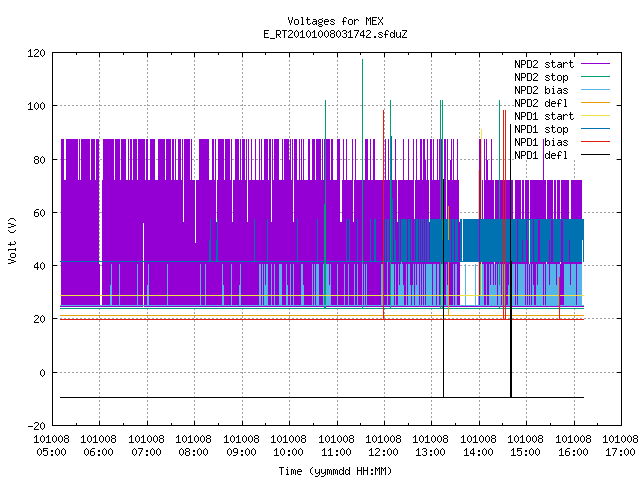Click the 14:00 time axis label
Viewport: 640px width, 480px height.
[478, 453]
